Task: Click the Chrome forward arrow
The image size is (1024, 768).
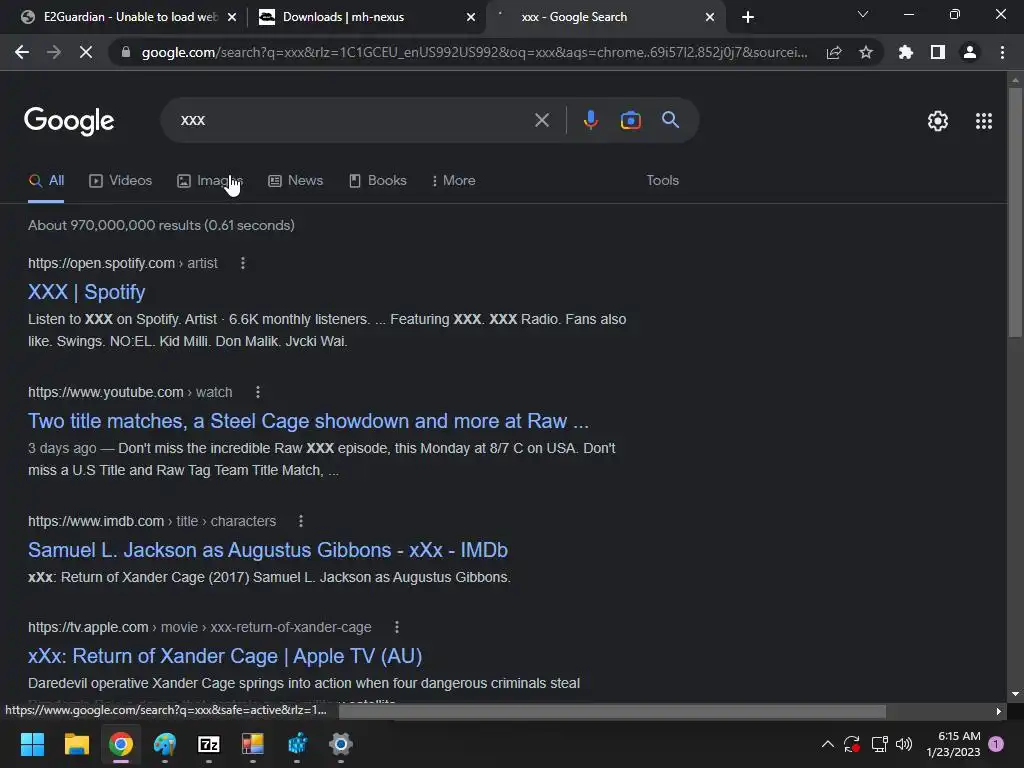Action: pos(54,52)
